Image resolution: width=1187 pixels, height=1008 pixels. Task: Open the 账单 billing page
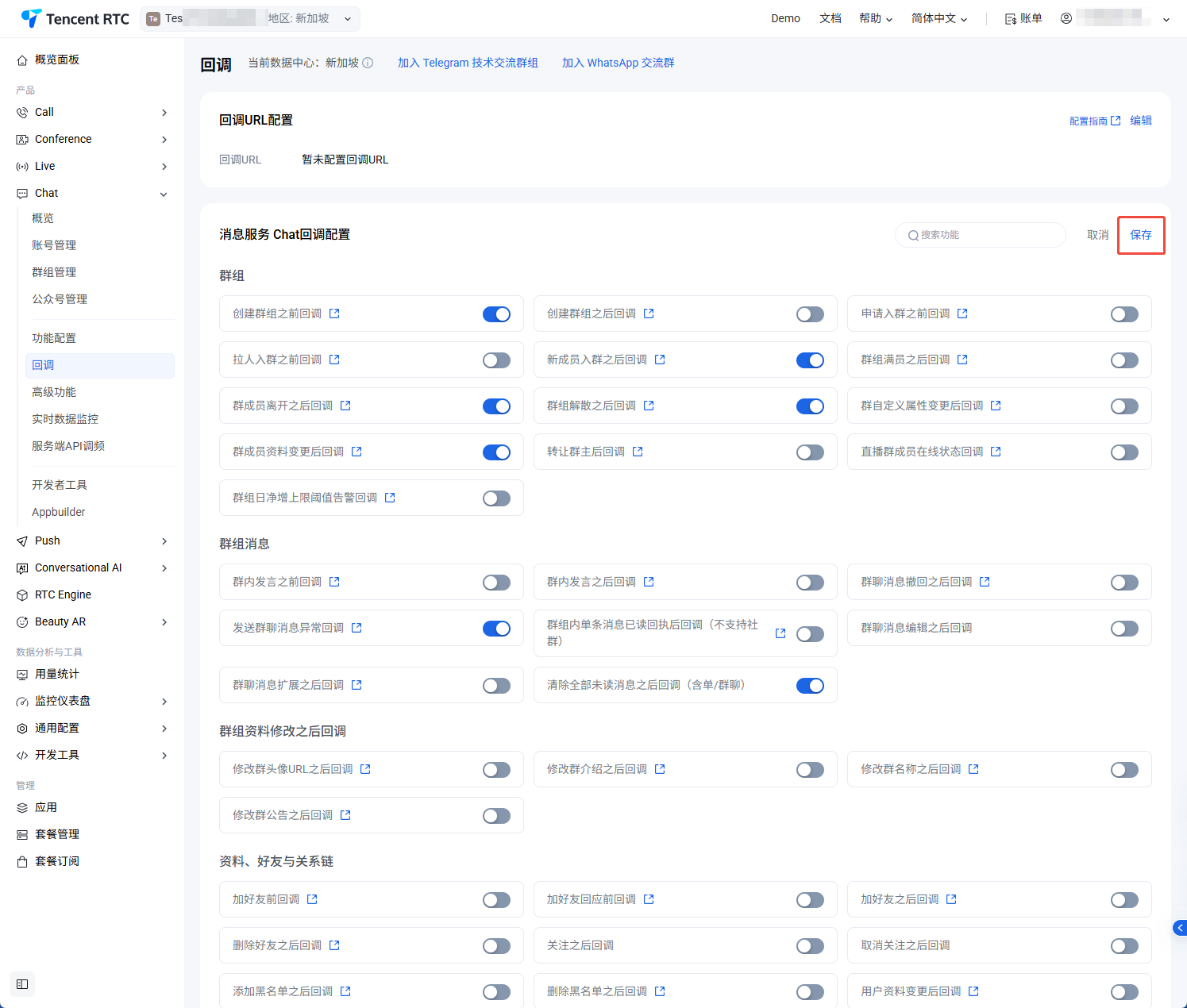1023,18
